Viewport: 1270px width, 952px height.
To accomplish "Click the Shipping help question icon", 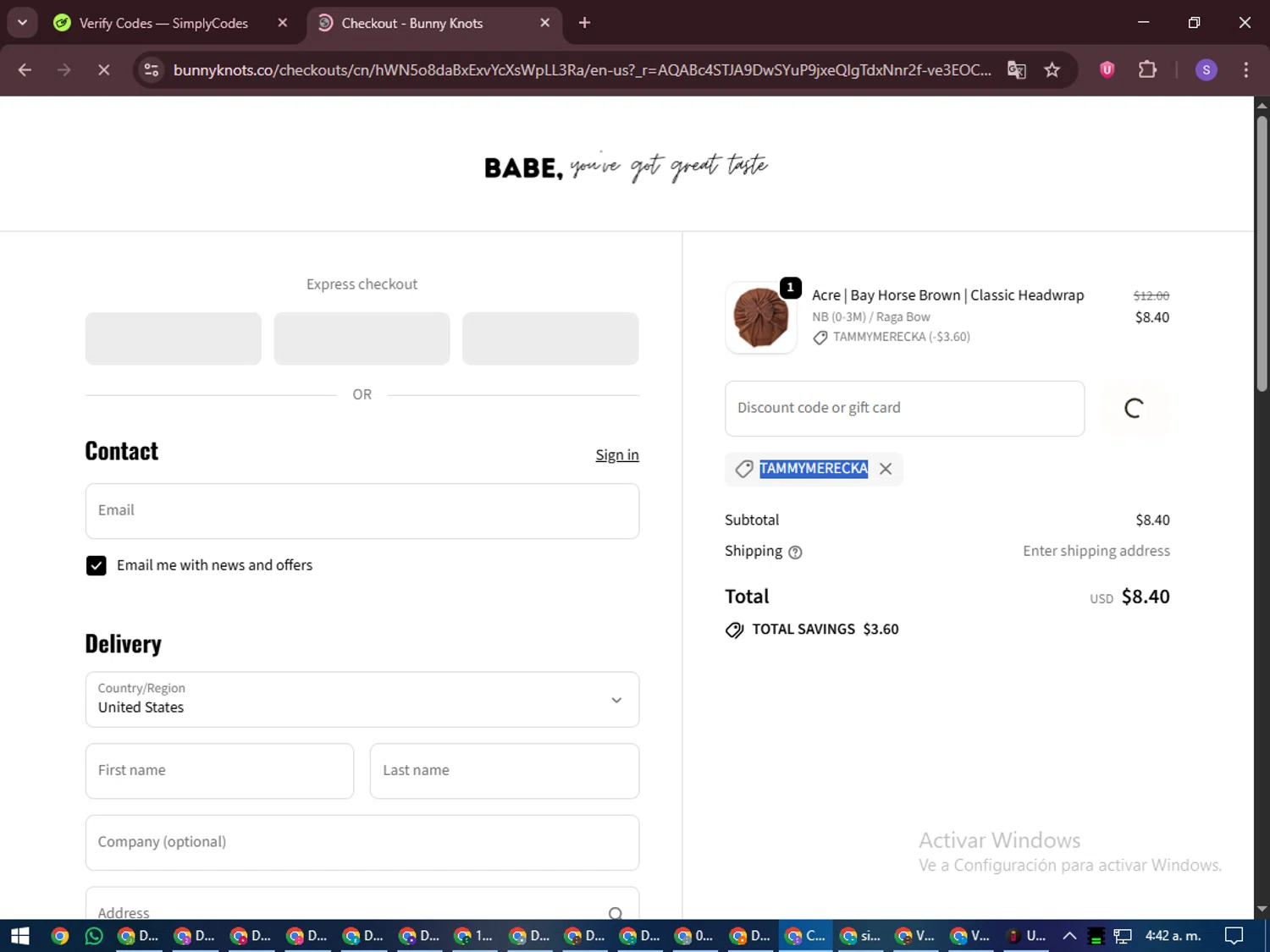I will pyautogui.click(x=795, y=553).
